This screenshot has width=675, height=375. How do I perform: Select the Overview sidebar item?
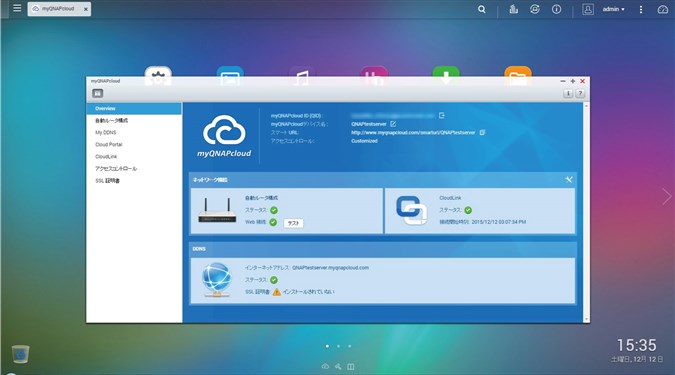[134, 108]
